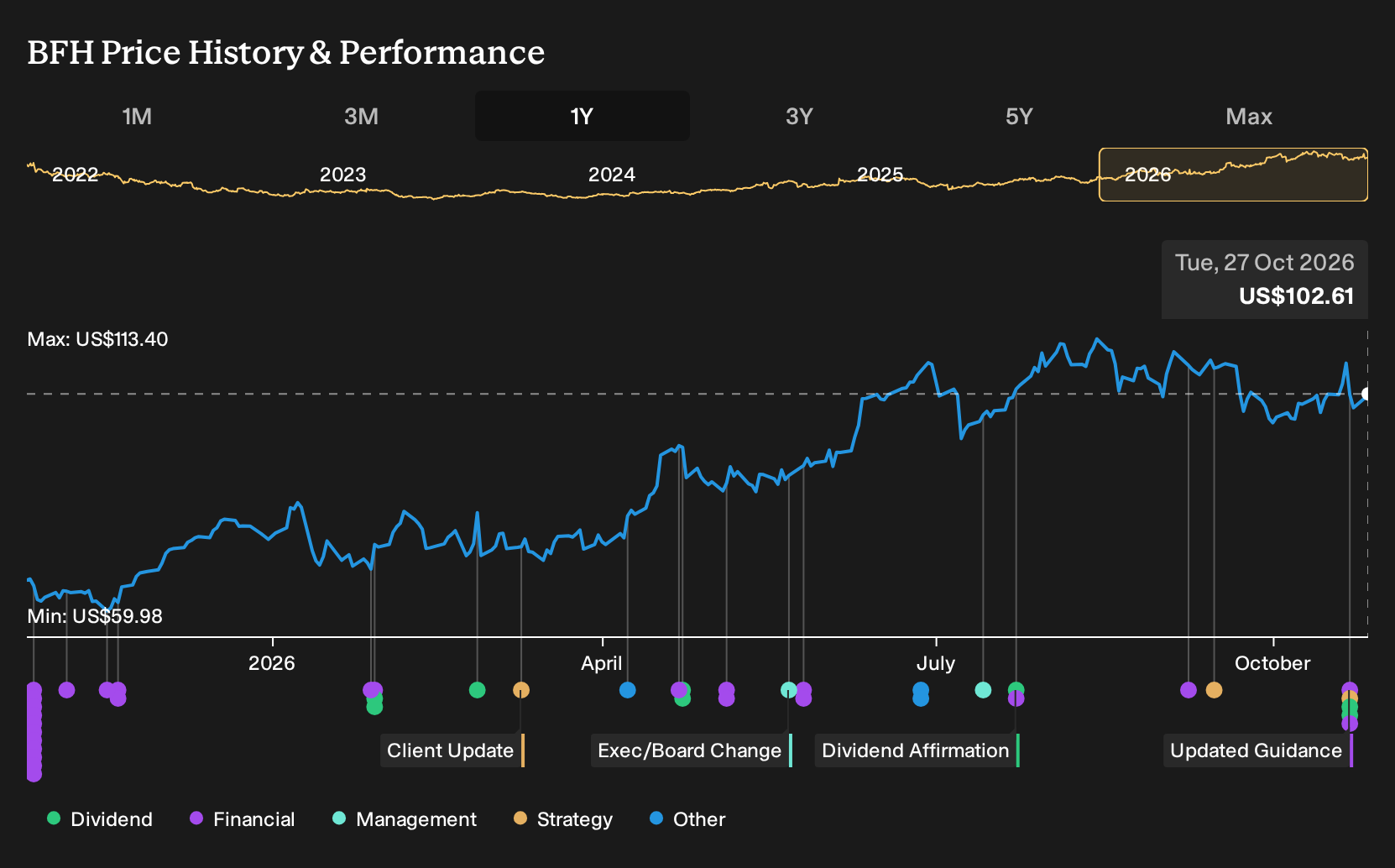Open the Updated Guidance event label
This screenshot has width=1395, height=868.
pos(1258,750)
